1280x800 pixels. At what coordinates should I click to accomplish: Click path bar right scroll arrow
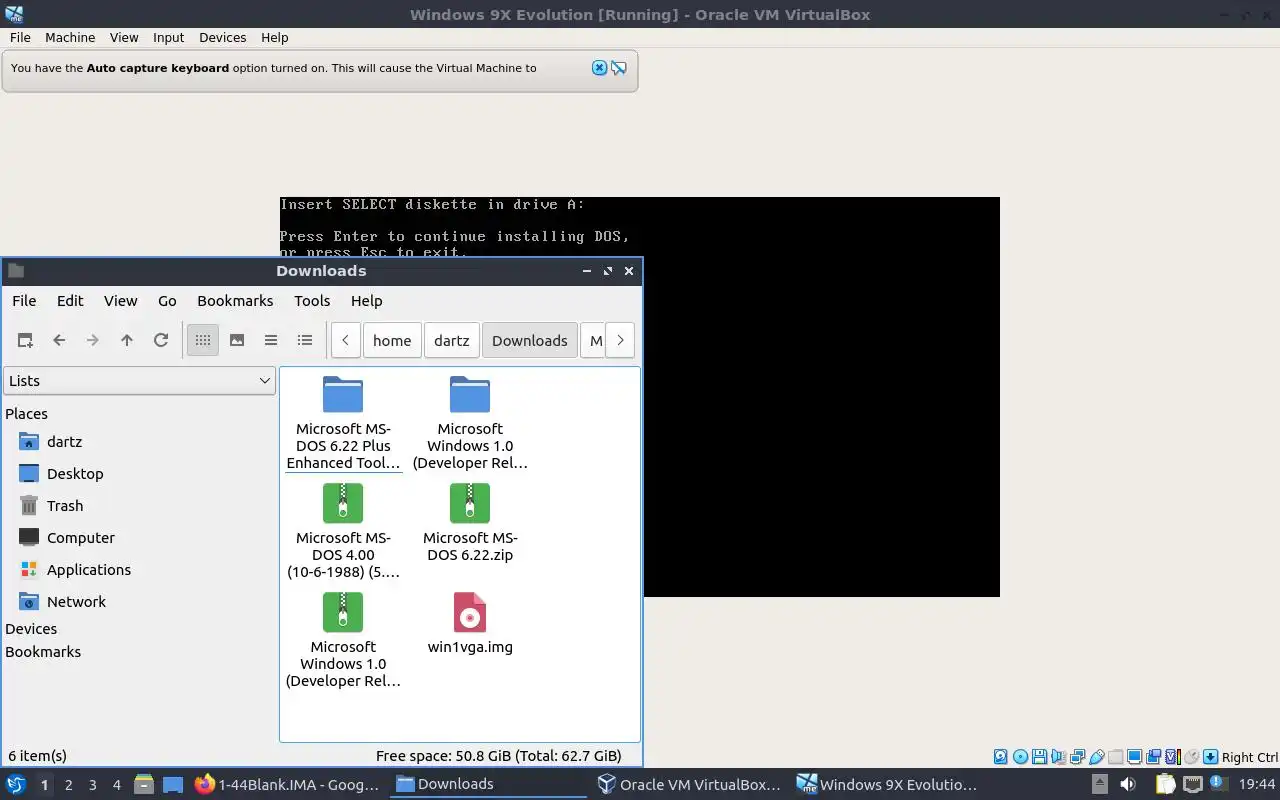(x=620, y=340)
